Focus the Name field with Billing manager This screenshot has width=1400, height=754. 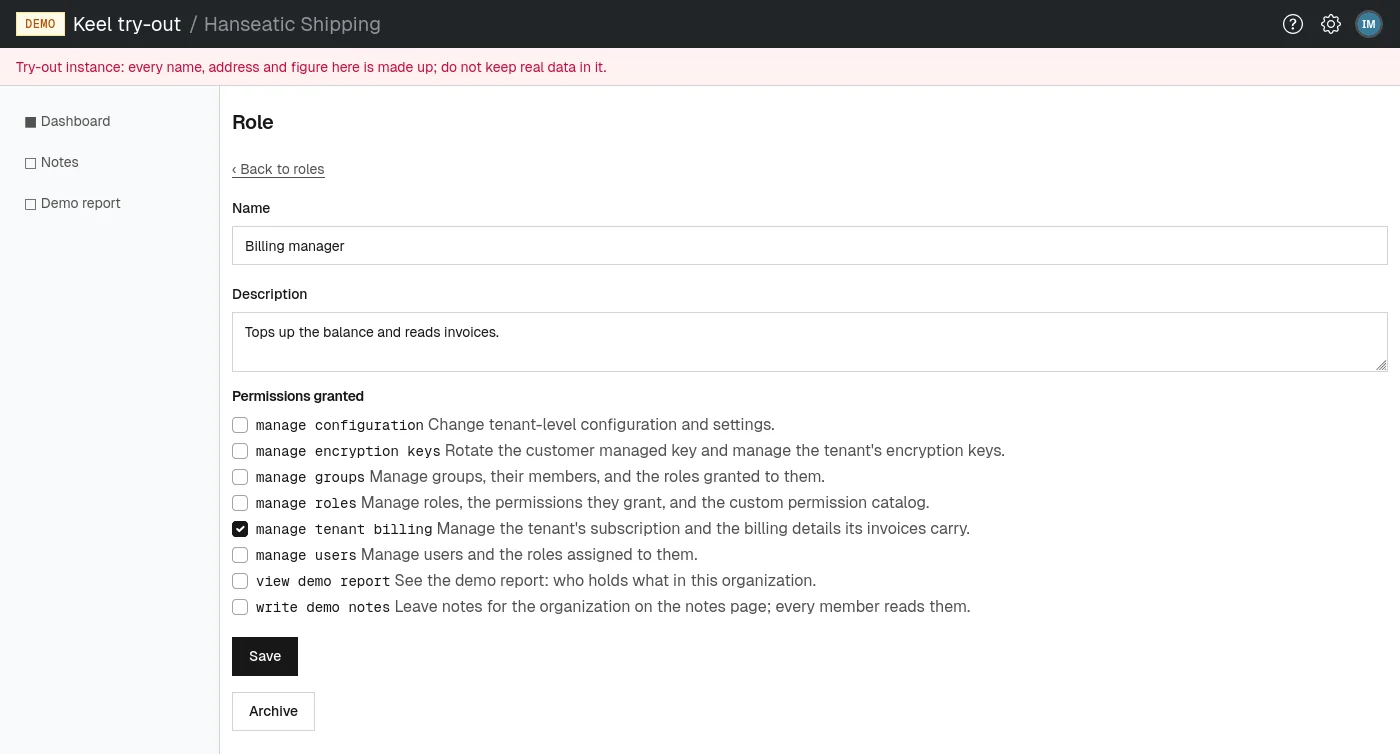810,245
